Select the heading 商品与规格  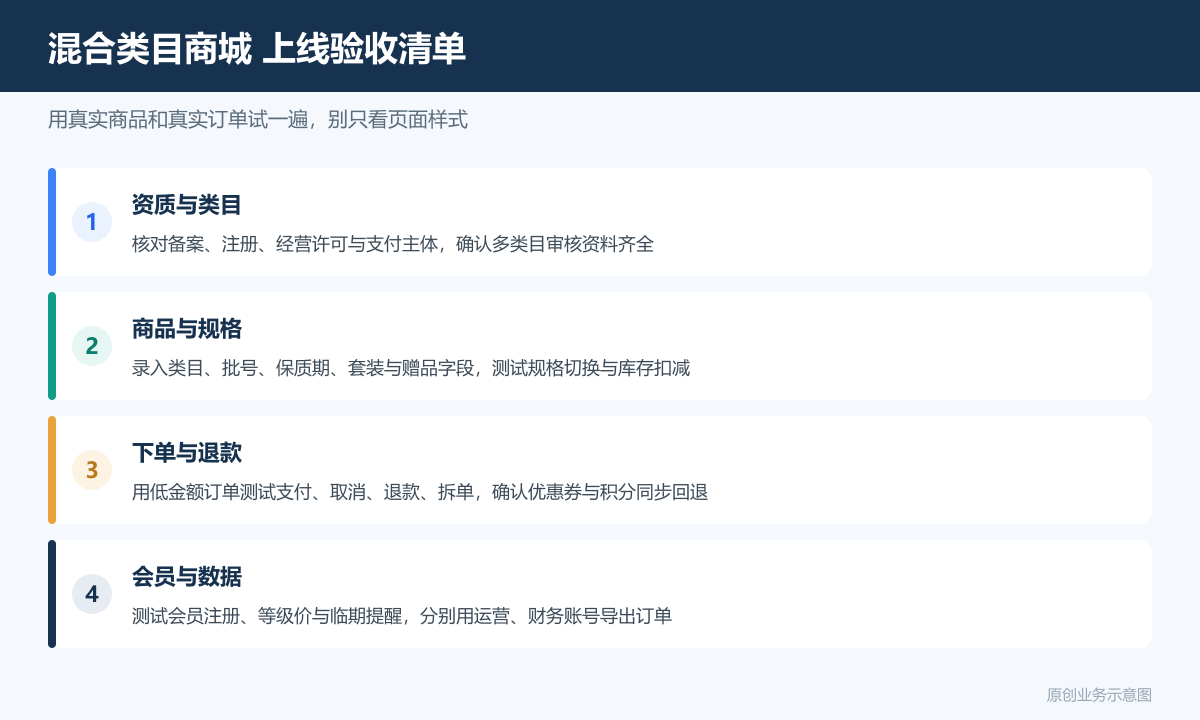pyautogui.click(x=187, y=329)
